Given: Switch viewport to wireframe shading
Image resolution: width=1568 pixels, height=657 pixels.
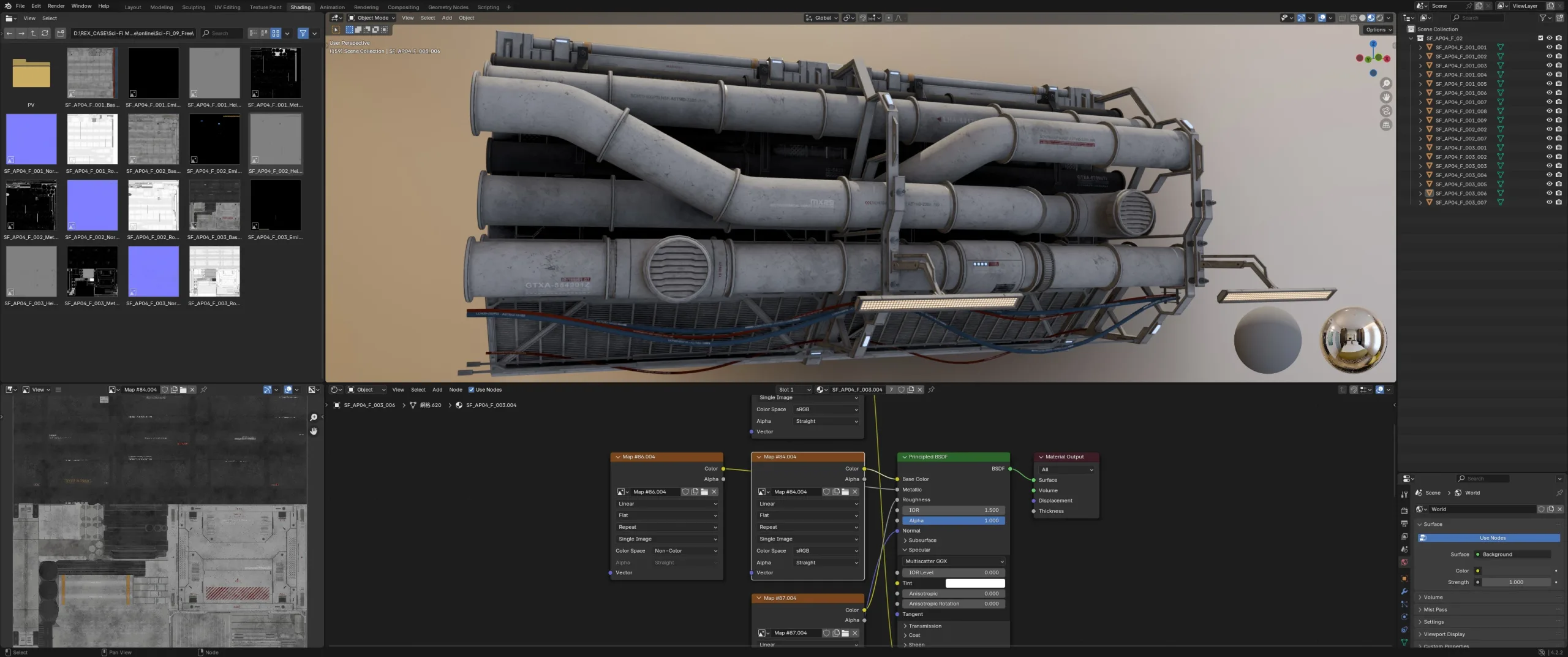Looking at the screenshot, I should (1354, 18).
